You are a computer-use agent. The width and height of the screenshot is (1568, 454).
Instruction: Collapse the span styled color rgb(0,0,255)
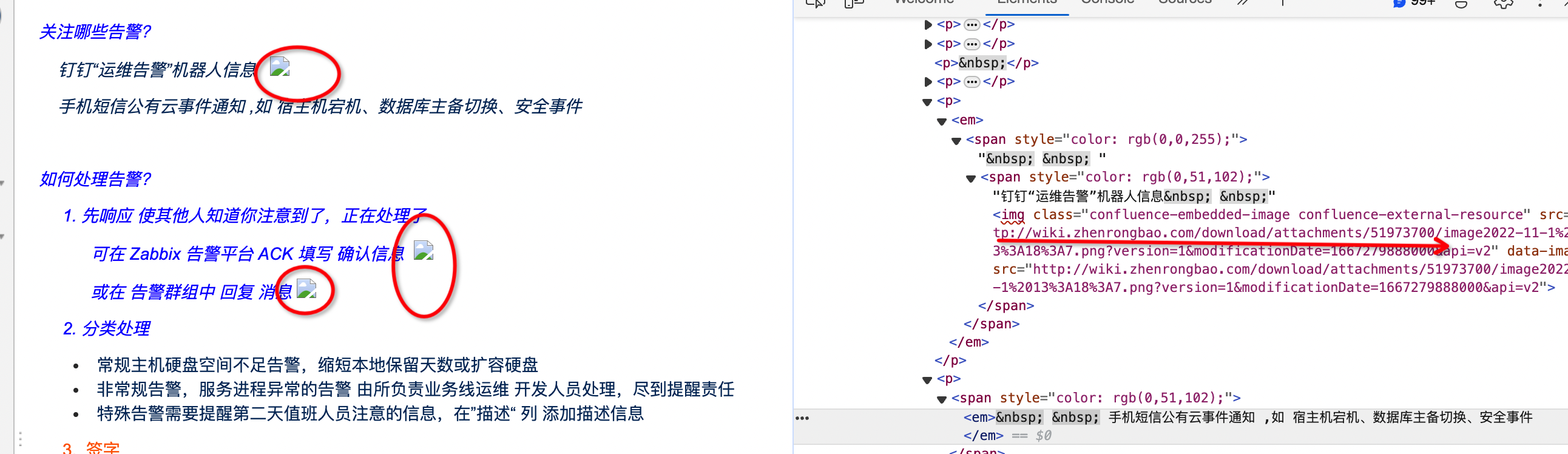tap(956, 141)
